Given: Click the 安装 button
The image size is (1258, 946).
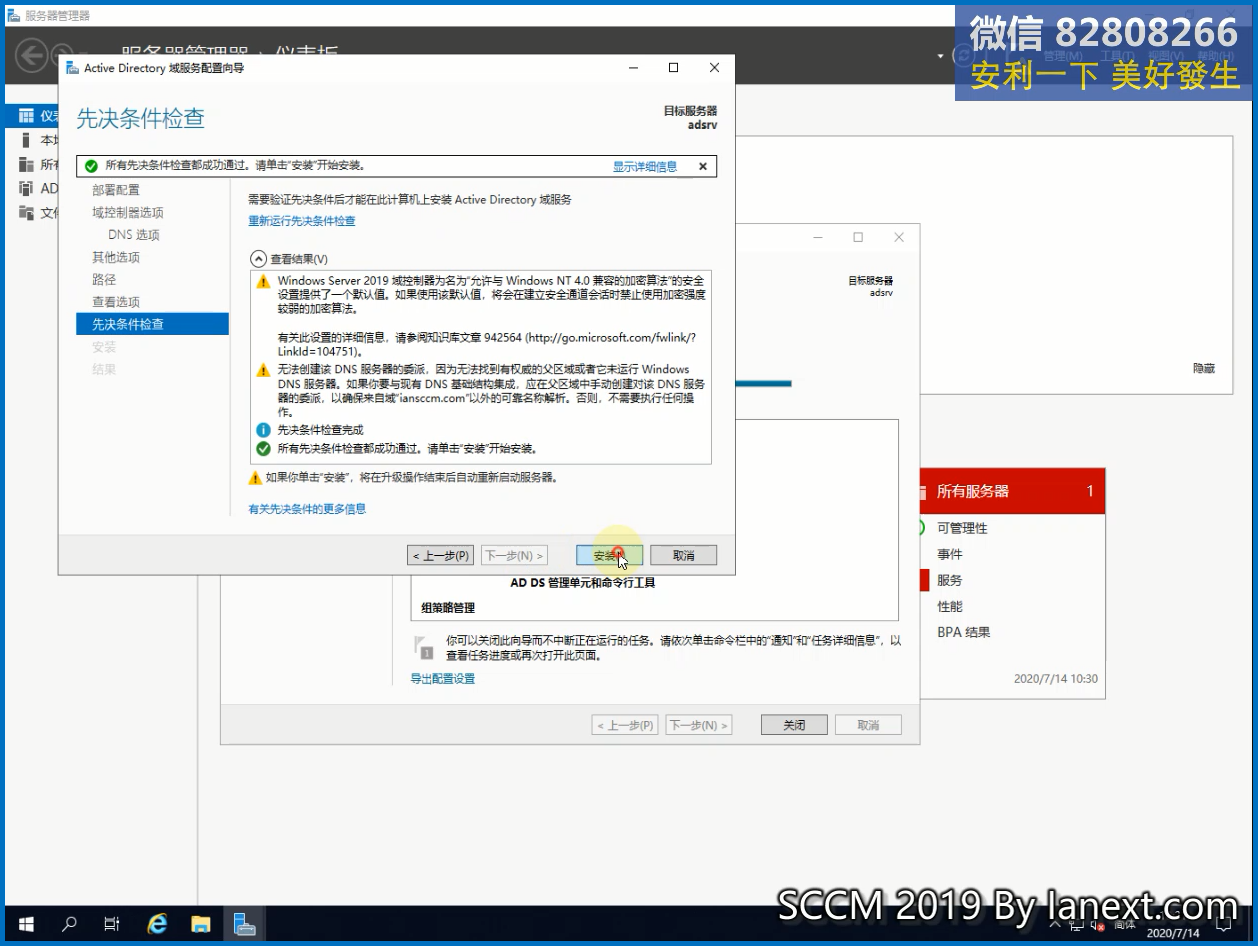Looking at the screenshot, I should pos(610,555).
